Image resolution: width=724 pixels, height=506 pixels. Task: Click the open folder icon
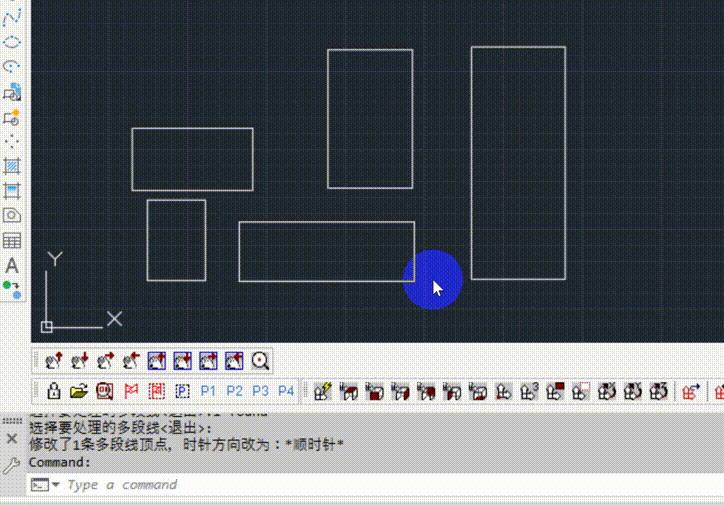click(x=79, y=391)
